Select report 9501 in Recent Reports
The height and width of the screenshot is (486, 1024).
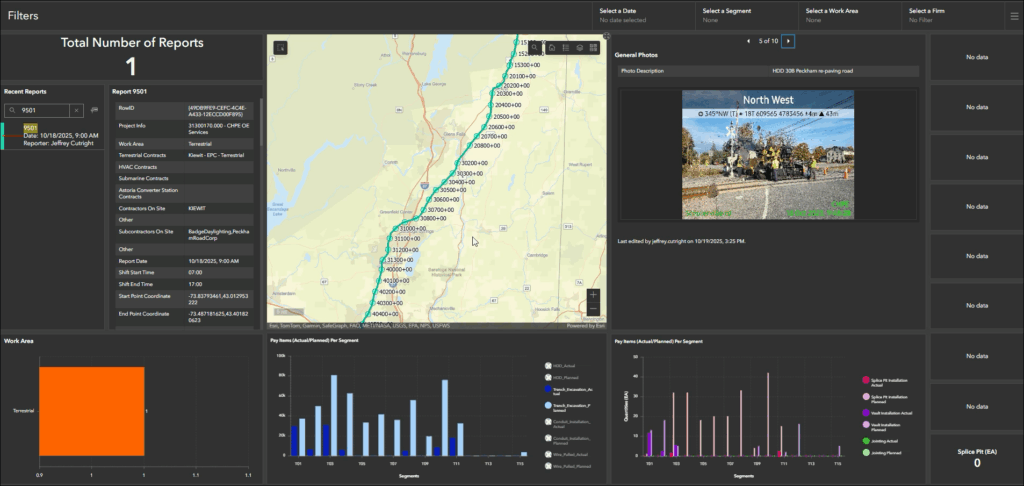pyautogui.click(x=52, y=135)
